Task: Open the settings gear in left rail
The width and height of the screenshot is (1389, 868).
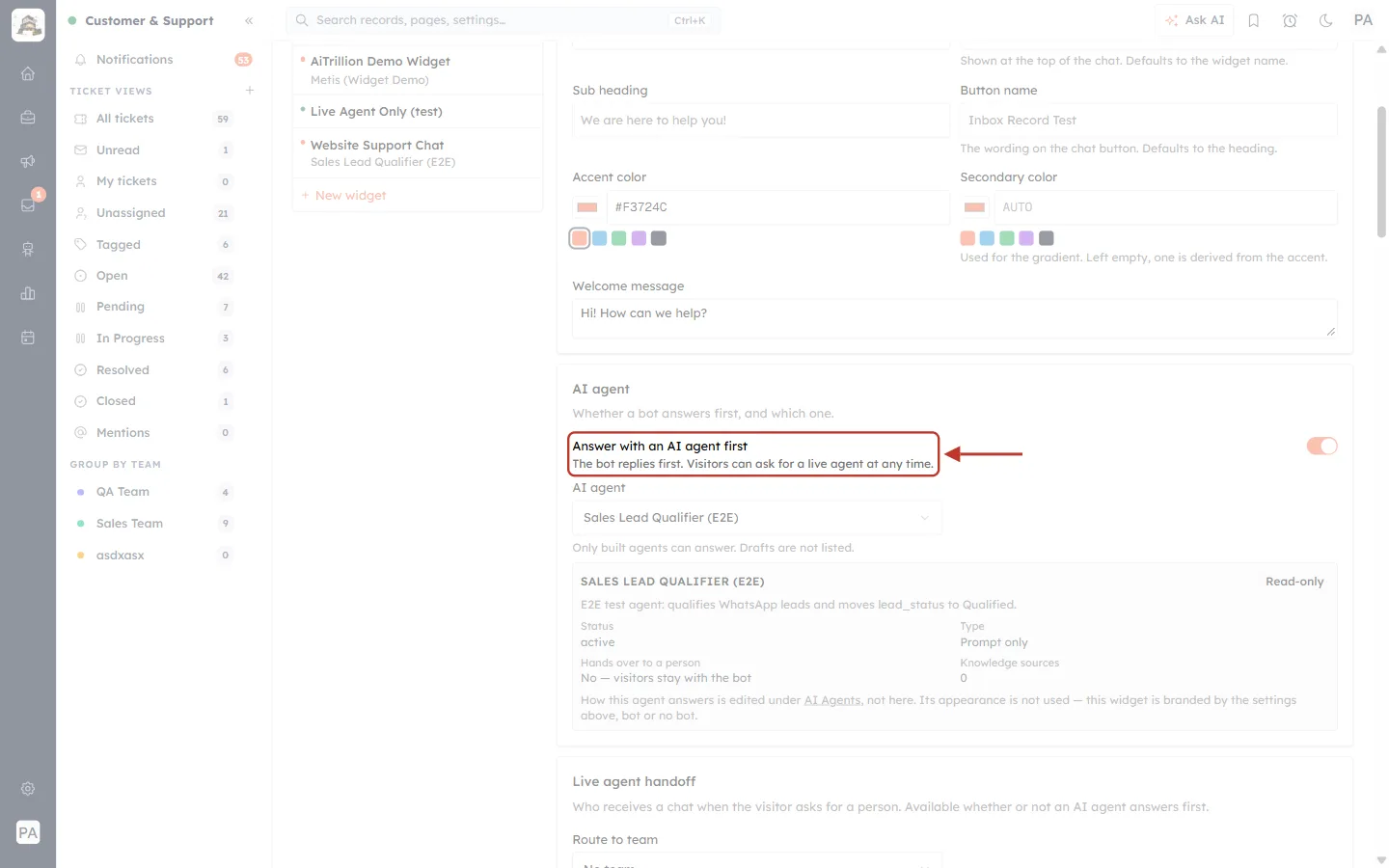Action: [x=28, y=789]
